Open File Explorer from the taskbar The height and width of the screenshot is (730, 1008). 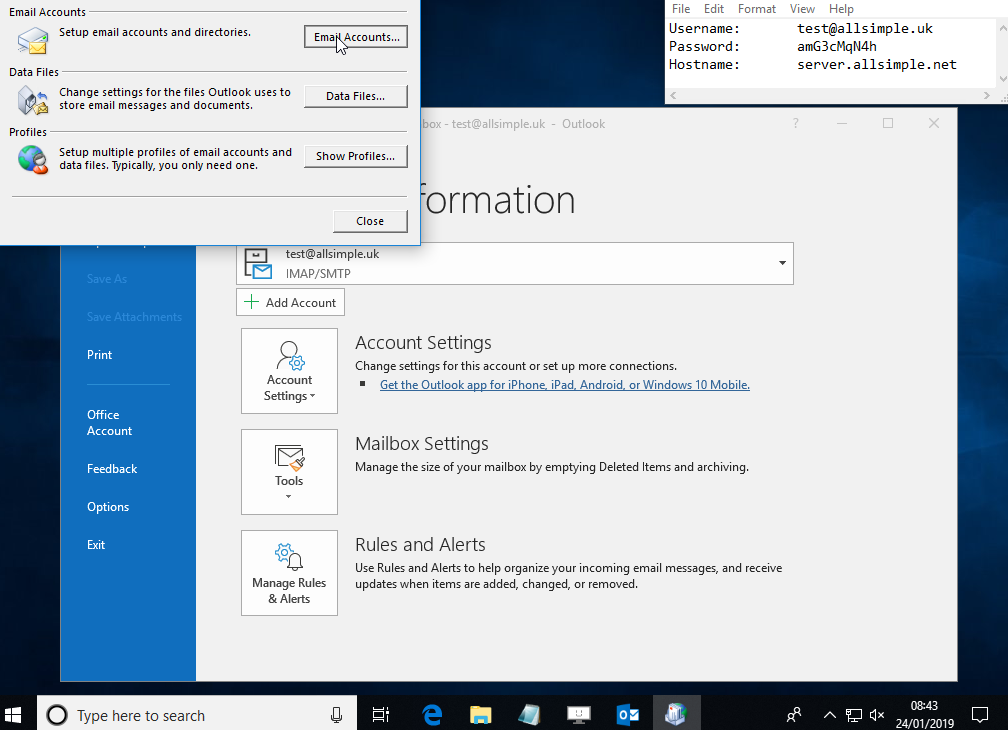click(x=481, y=714)
